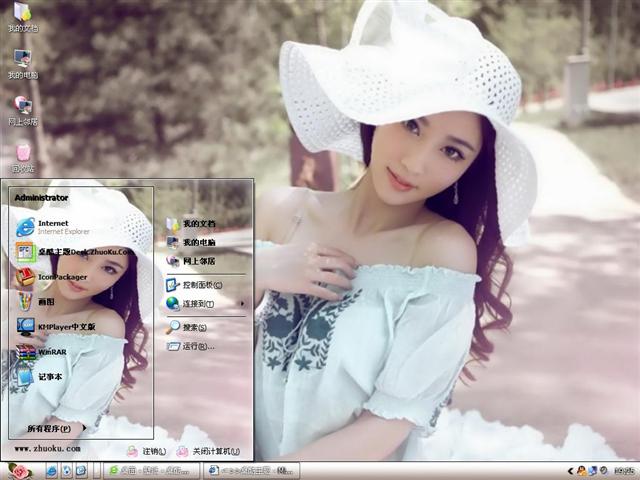The width and height of the screenshot is (640, 480).
Task: Open the Zhuoku desktop theme shortcut
Action: point(75,252)
